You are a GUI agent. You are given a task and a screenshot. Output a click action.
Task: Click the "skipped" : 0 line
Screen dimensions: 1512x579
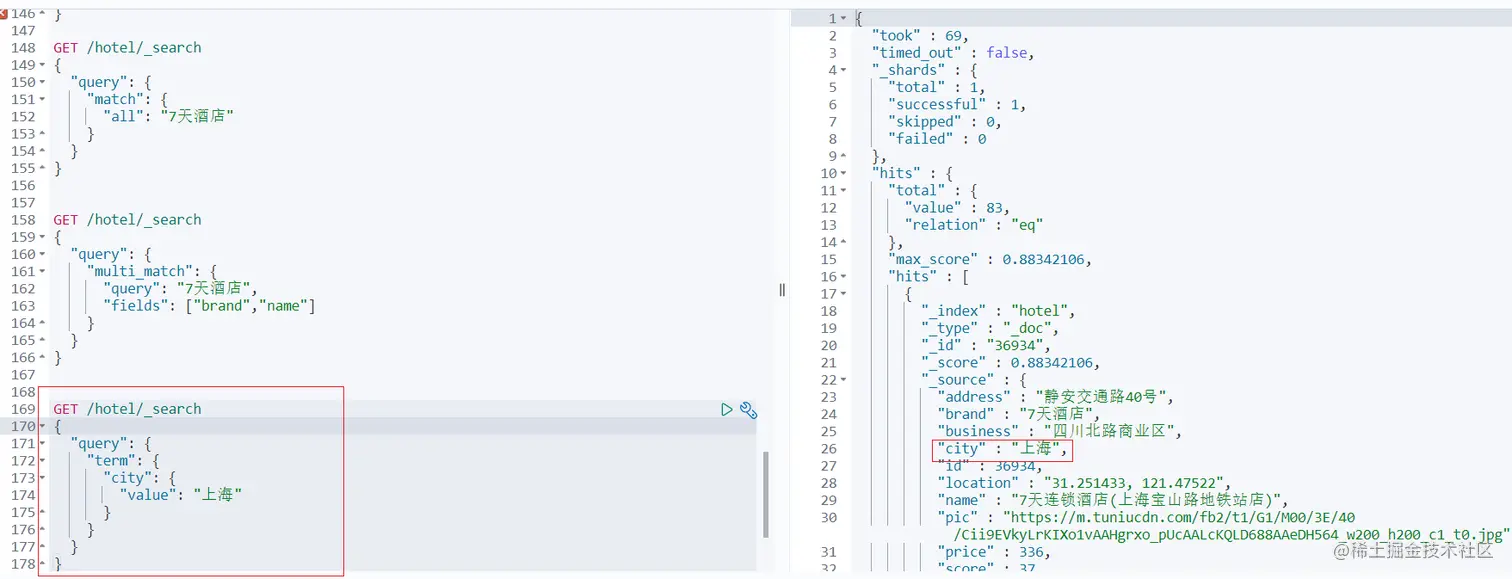[x=945, y=122]
